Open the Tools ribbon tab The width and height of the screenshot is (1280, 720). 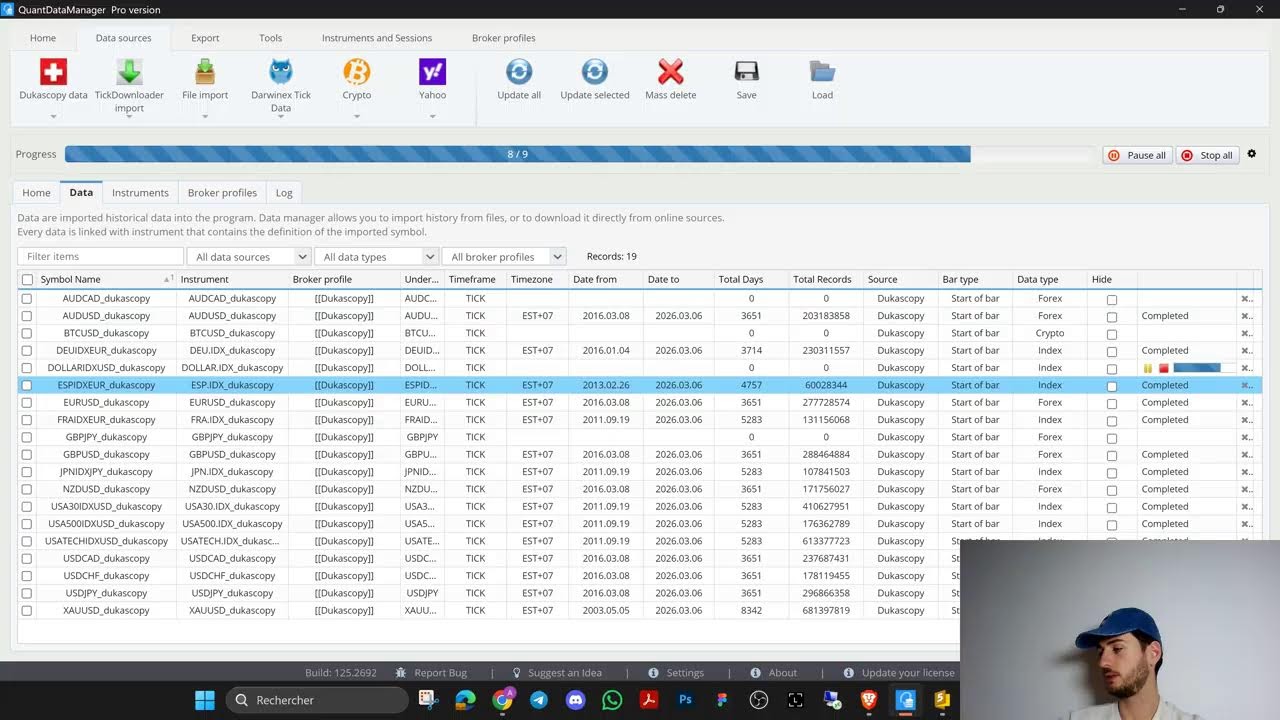coord(271,38)
